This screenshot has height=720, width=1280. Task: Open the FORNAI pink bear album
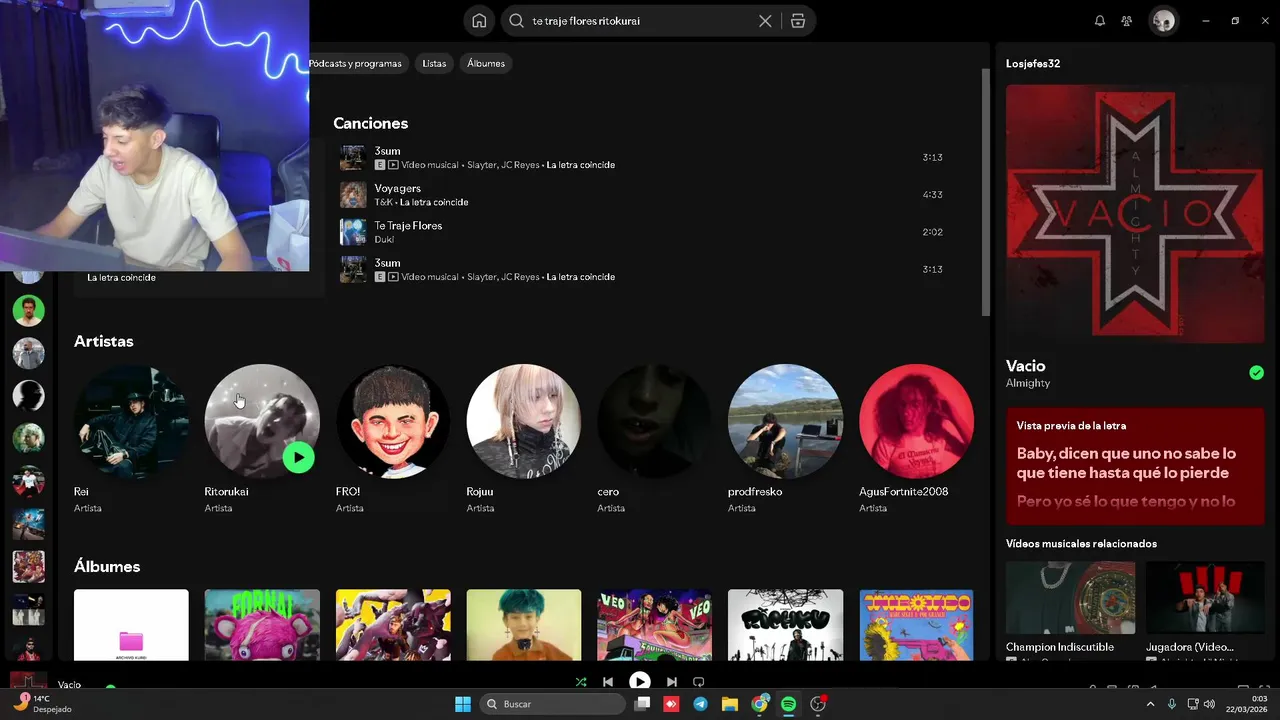coord(262,625)
